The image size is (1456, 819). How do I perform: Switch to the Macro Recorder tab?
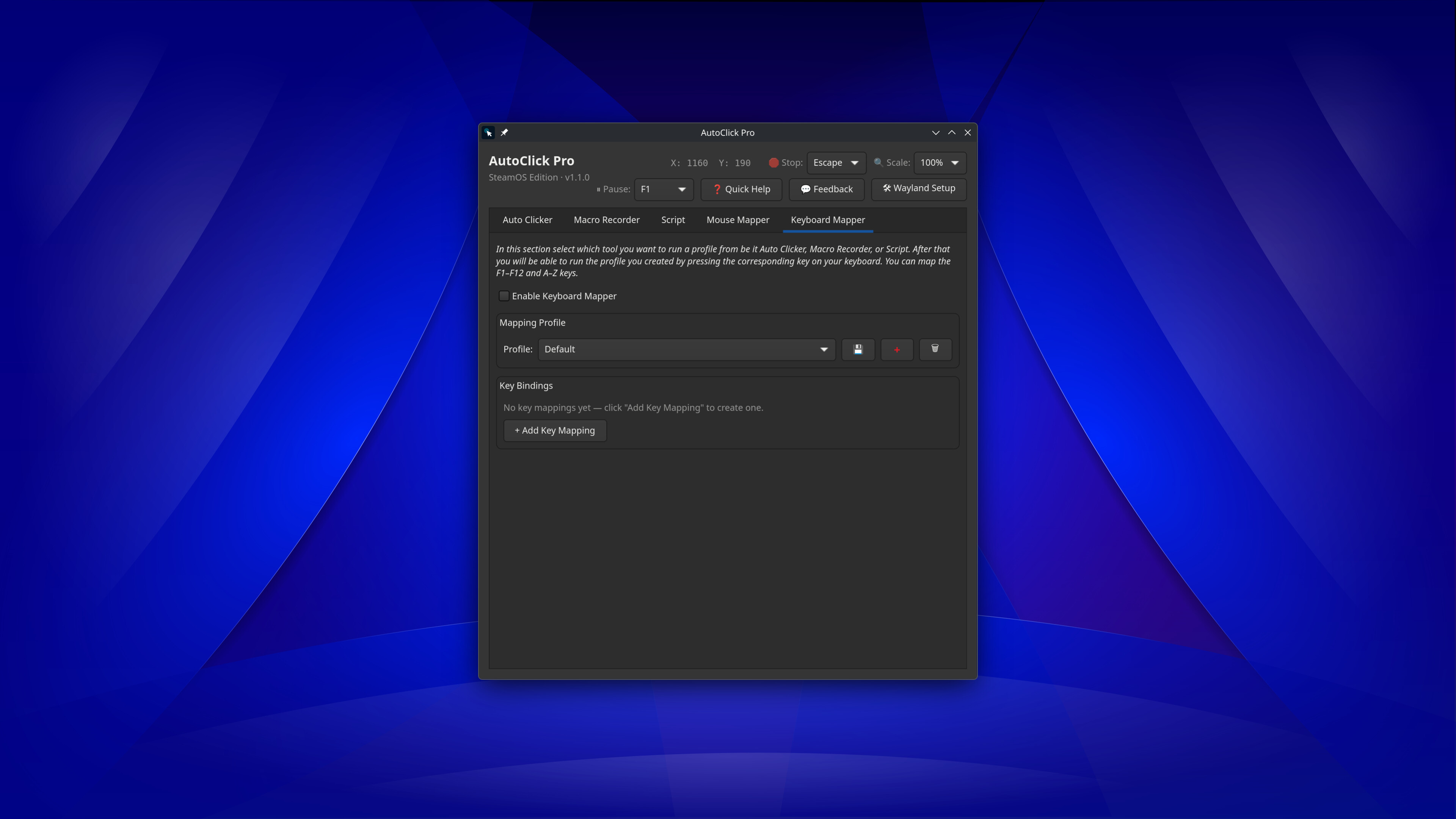(x=607, y=220)
